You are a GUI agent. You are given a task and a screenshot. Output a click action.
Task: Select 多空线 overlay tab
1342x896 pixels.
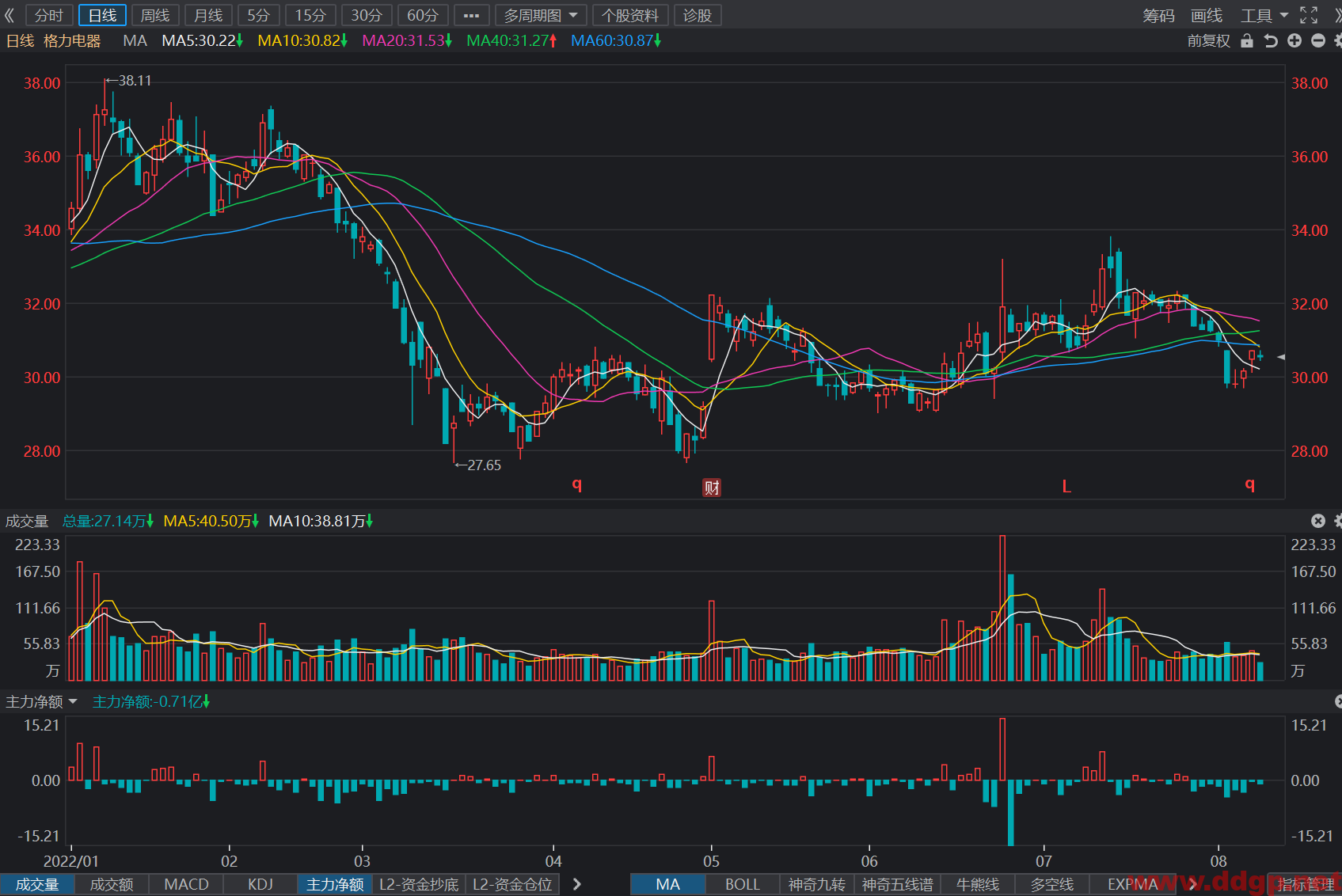1052,884
